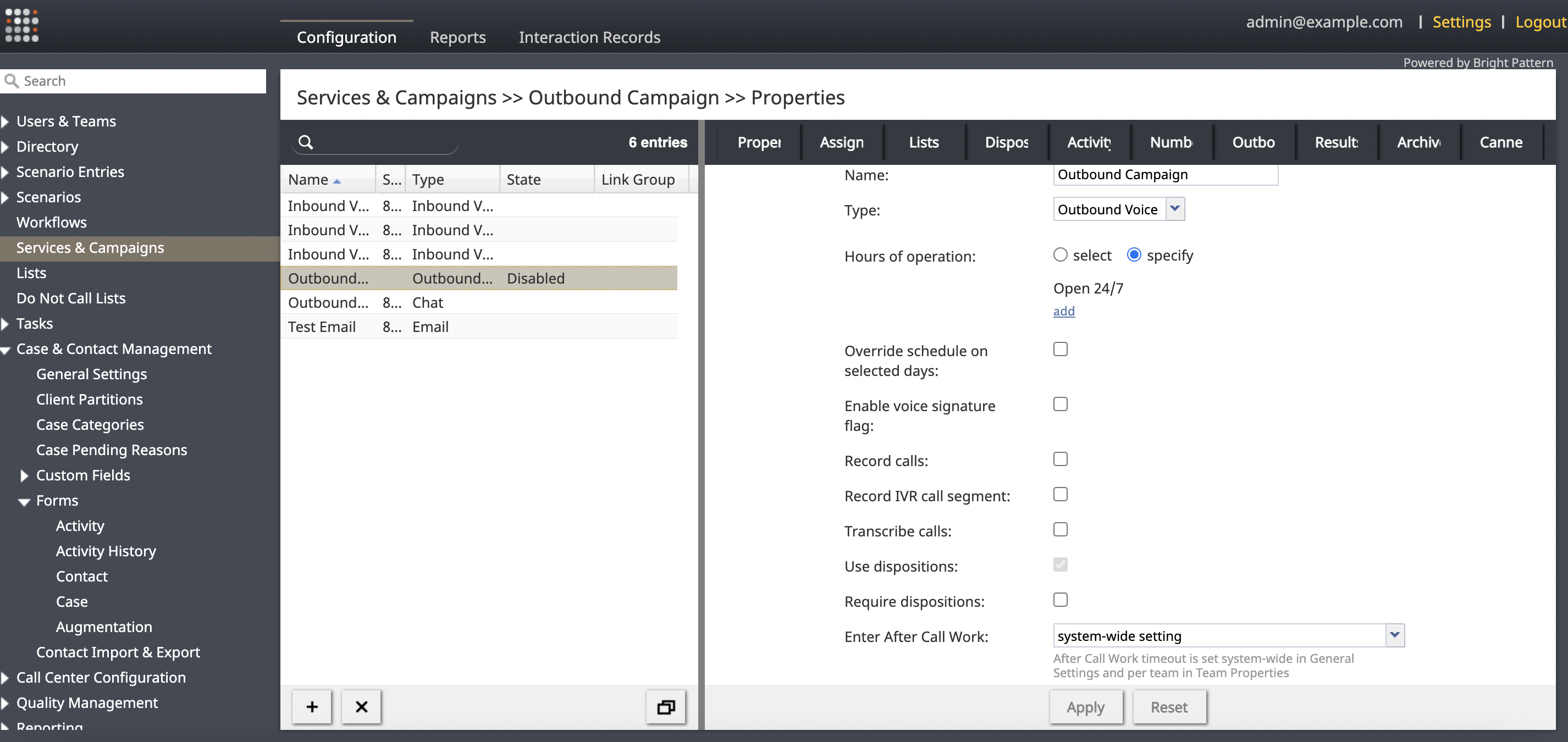Expand the Scenarios section

point(5,197)
